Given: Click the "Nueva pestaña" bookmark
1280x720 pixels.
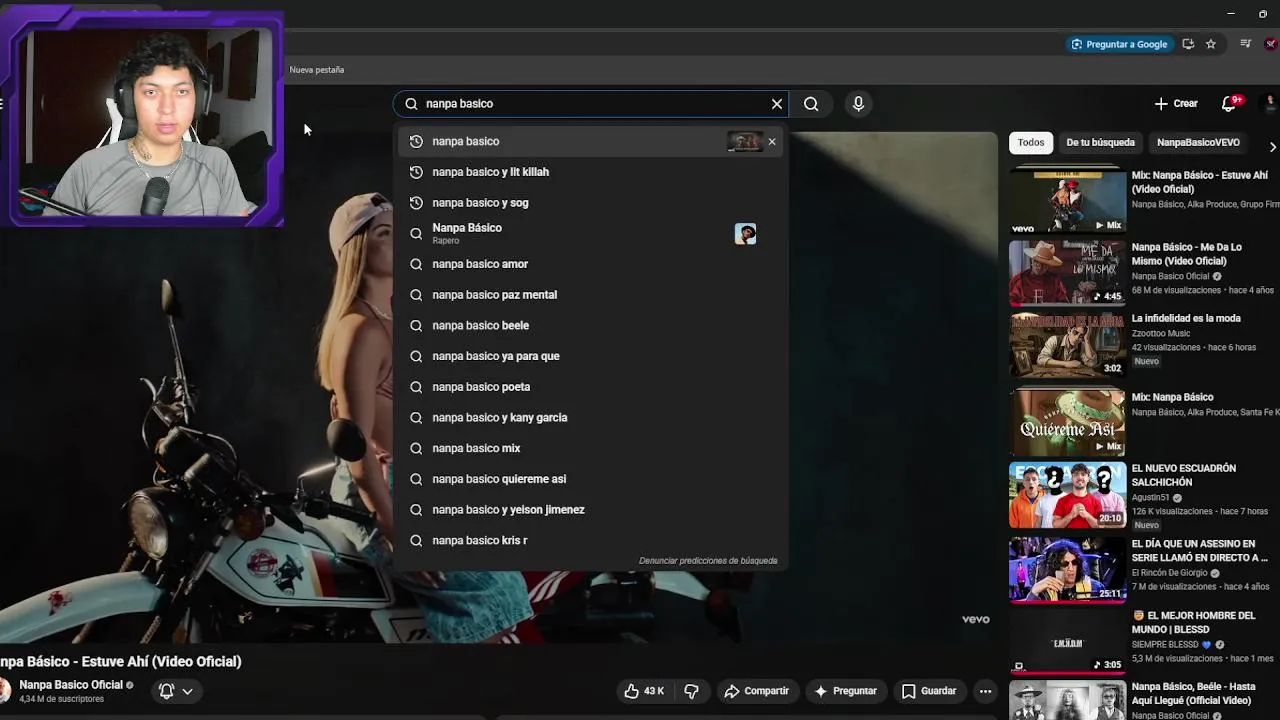Looking at the screenshot, I should [316, 70].
